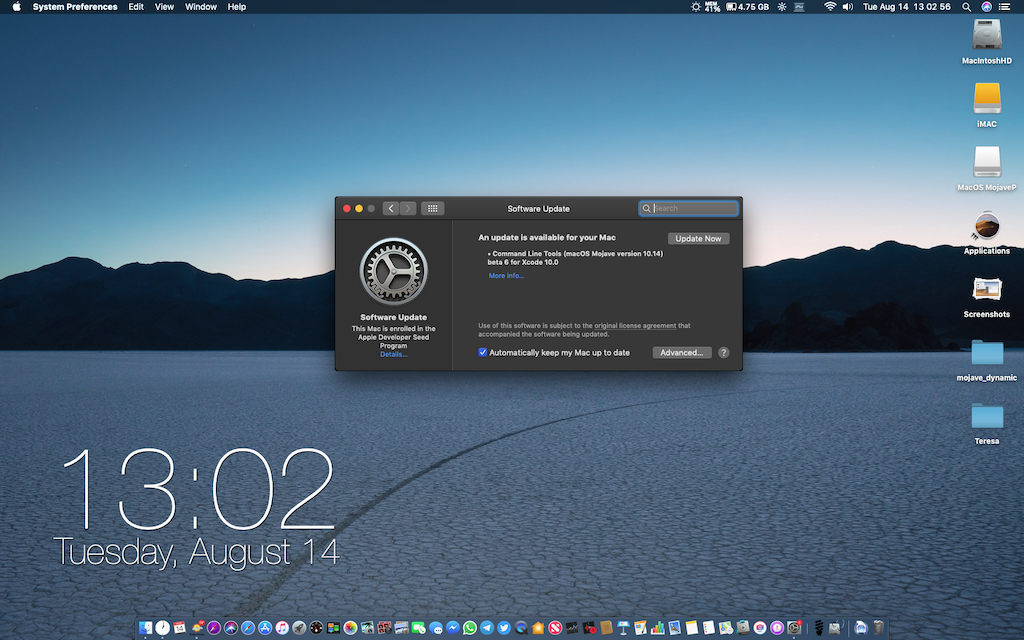Open Photos from the Dock
The height and width of the screenshot is (640, 1024).
coord(350,628)
